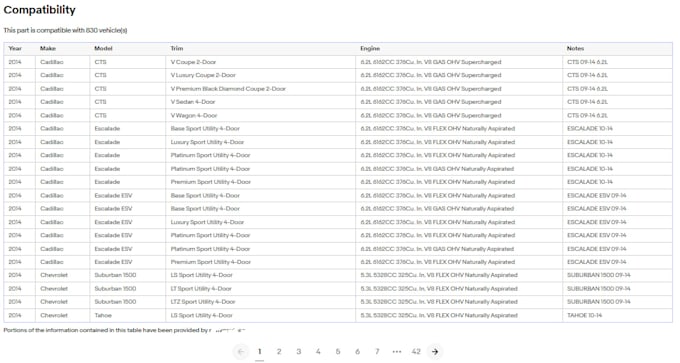Jump to last page 42
Screen dimensions: 680x363
point(416,351)
